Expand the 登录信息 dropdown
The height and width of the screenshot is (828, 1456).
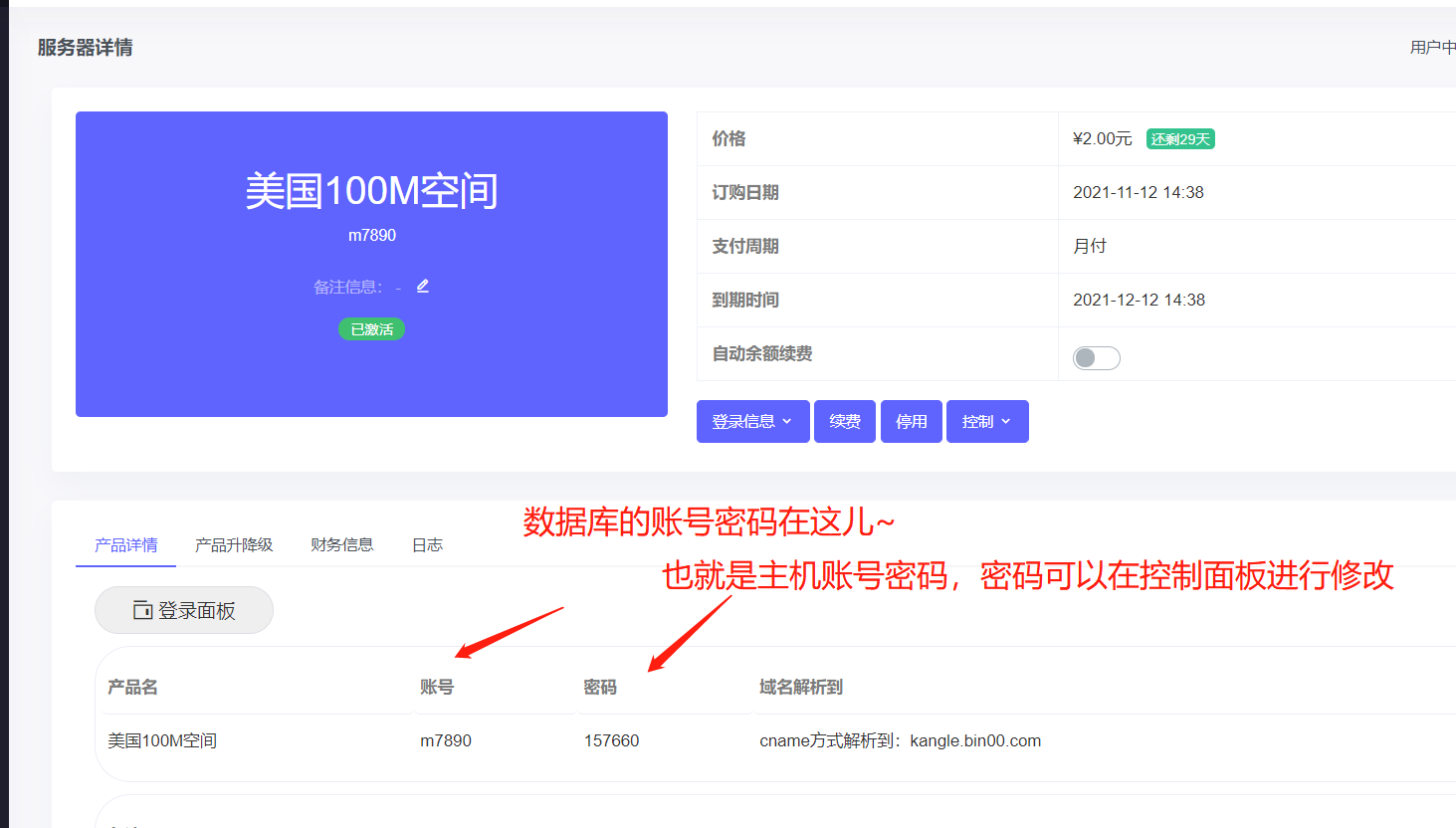point(752,421)
